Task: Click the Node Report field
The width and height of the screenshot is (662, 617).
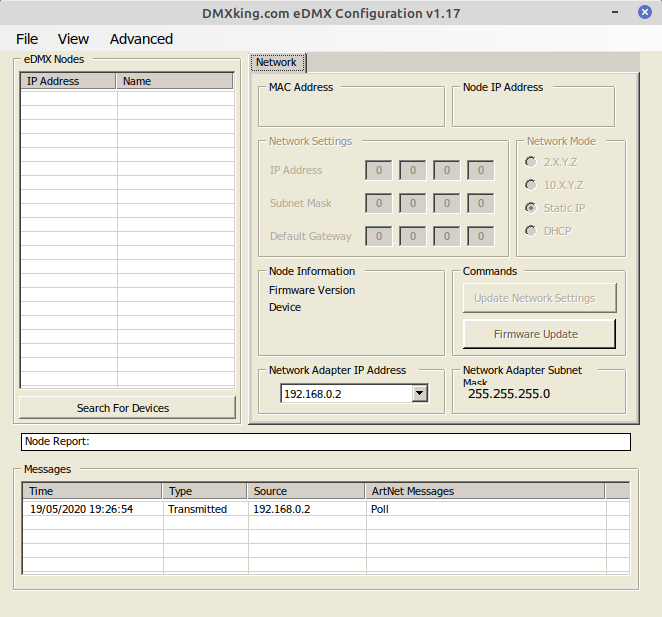Action: click(326, 442)
